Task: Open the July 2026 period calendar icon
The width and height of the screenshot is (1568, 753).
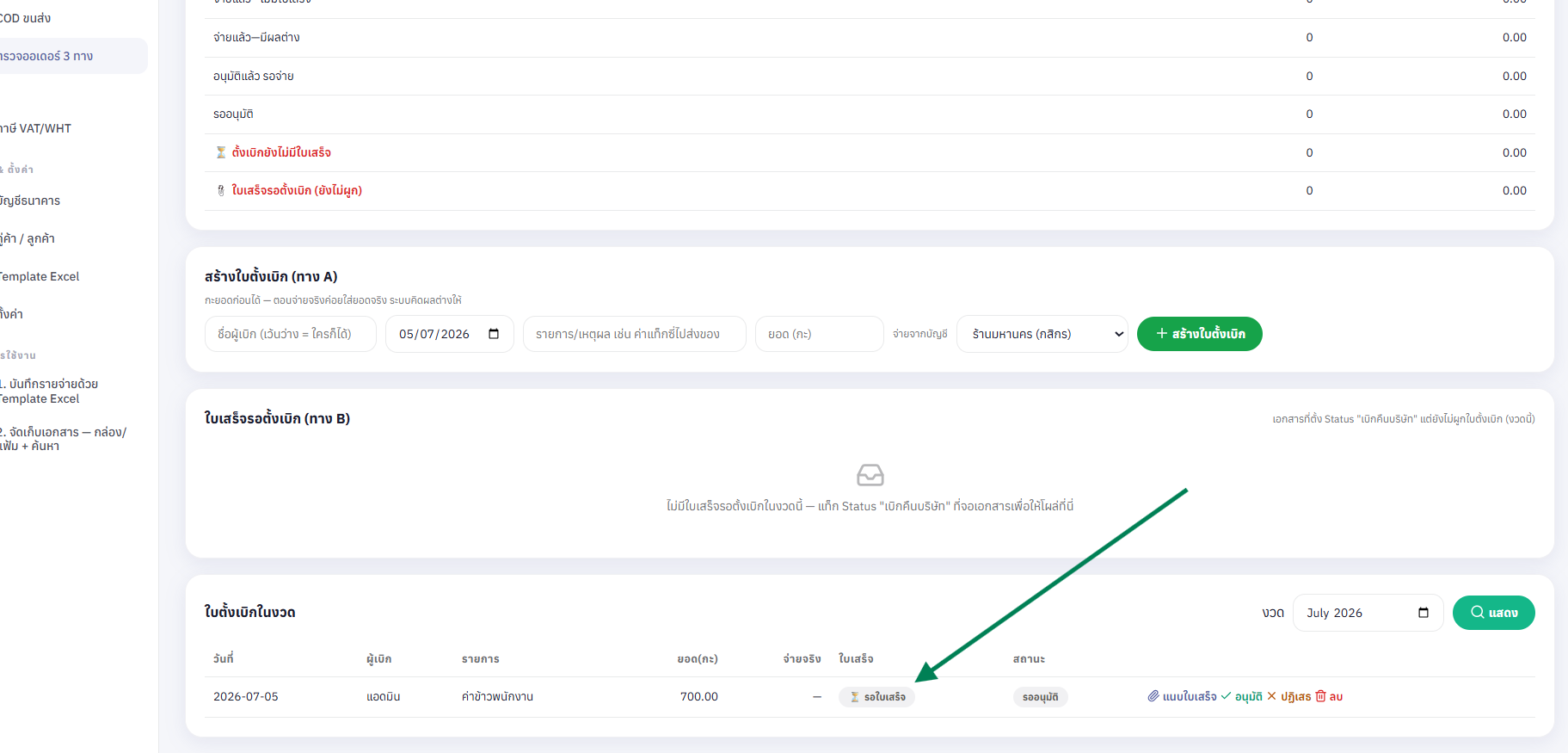Action: [x=1423, y=613]
